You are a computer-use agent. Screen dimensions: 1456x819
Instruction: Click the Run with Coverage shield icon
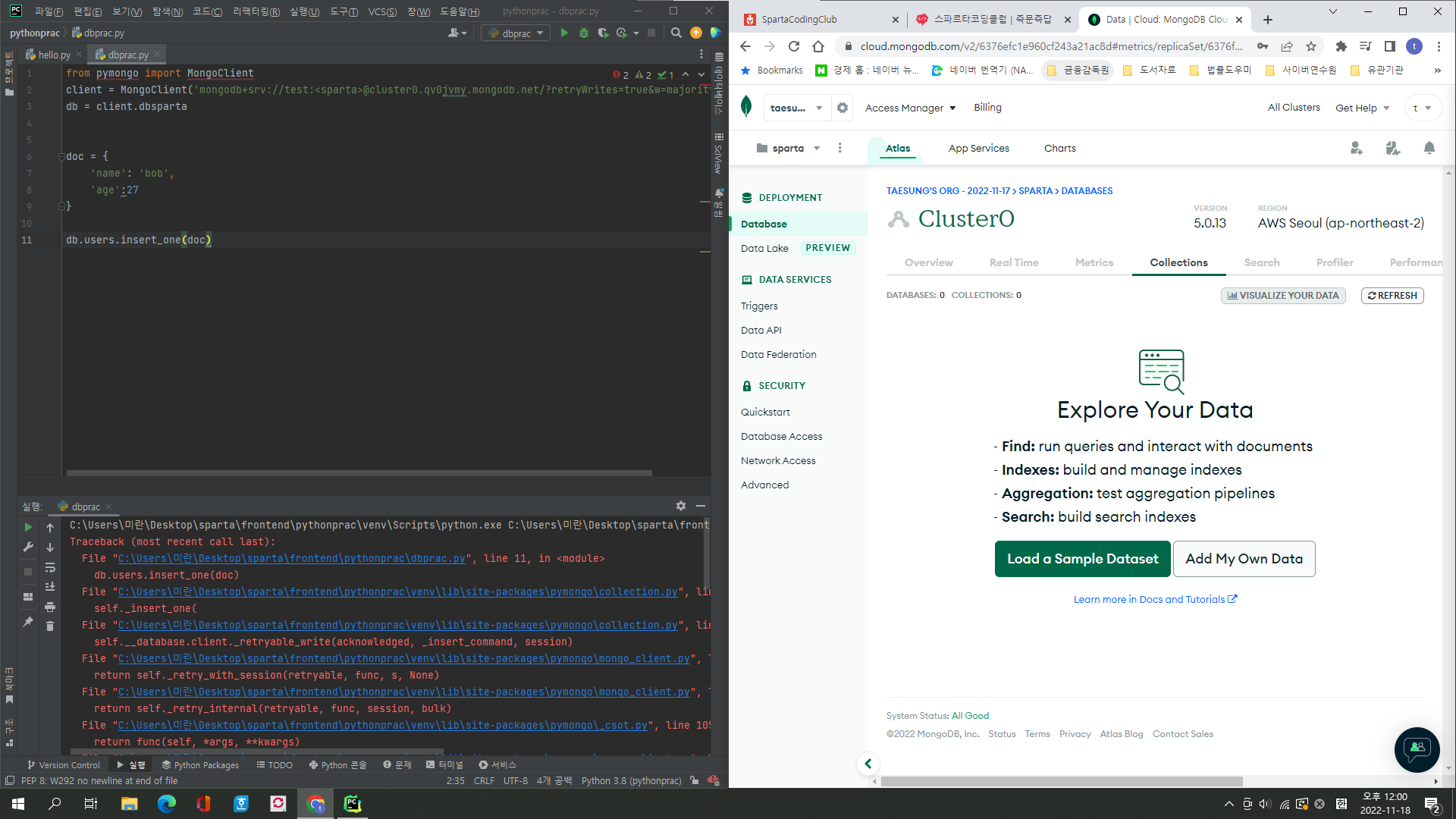[x=603, y=33]
